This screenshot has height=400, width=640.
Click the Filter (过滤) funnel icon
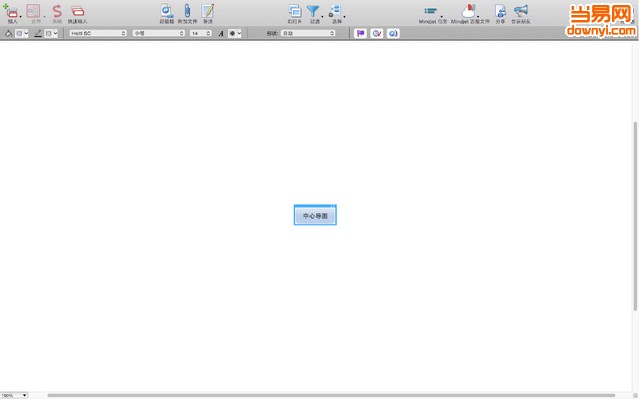coord(313,11)
